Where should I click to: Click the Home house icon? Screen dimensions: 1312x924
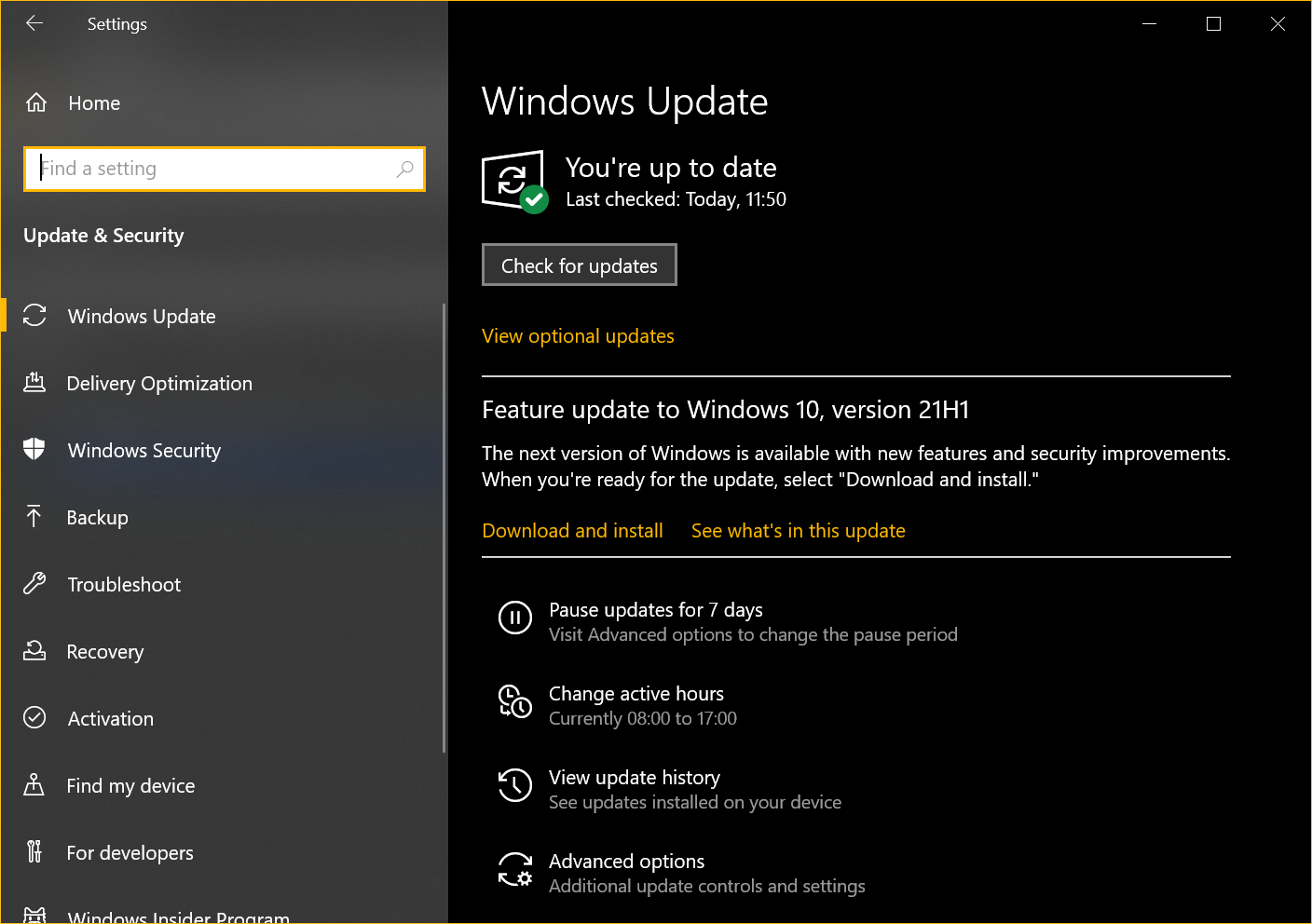[35, 102]
